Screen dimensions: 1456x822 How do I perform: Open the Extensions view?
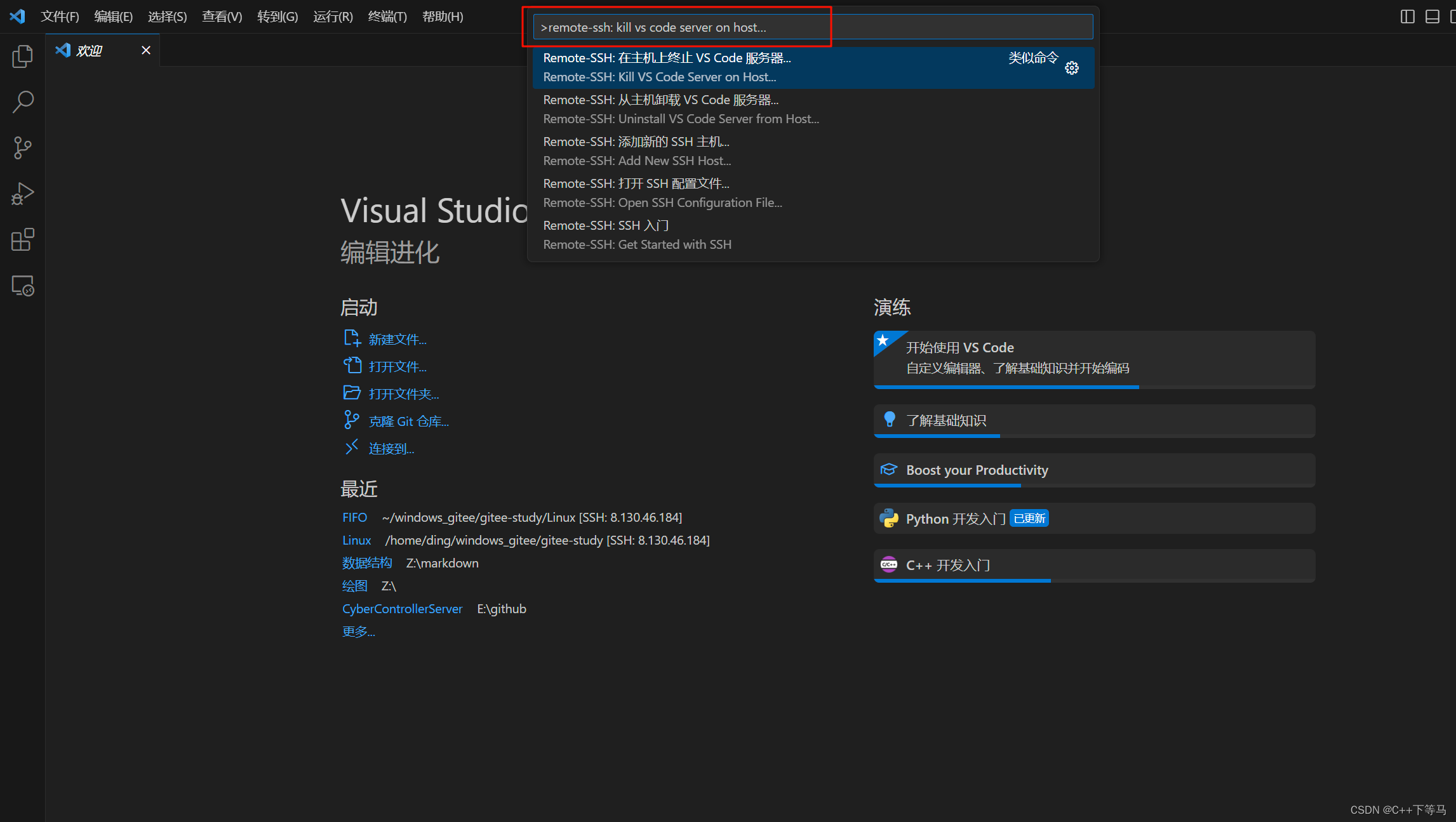tap(22, 240)
